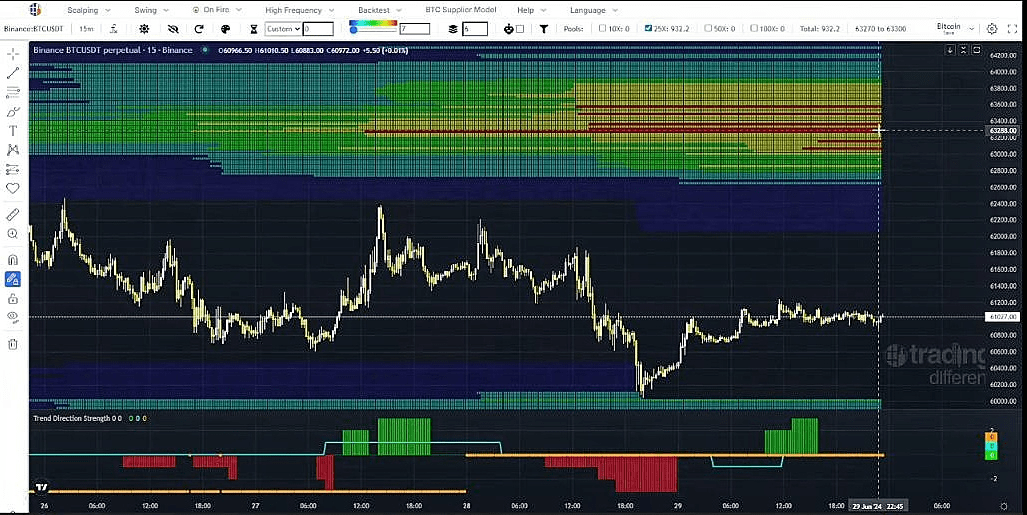Select the trend line drawing tool

click(x=12, y=73)
